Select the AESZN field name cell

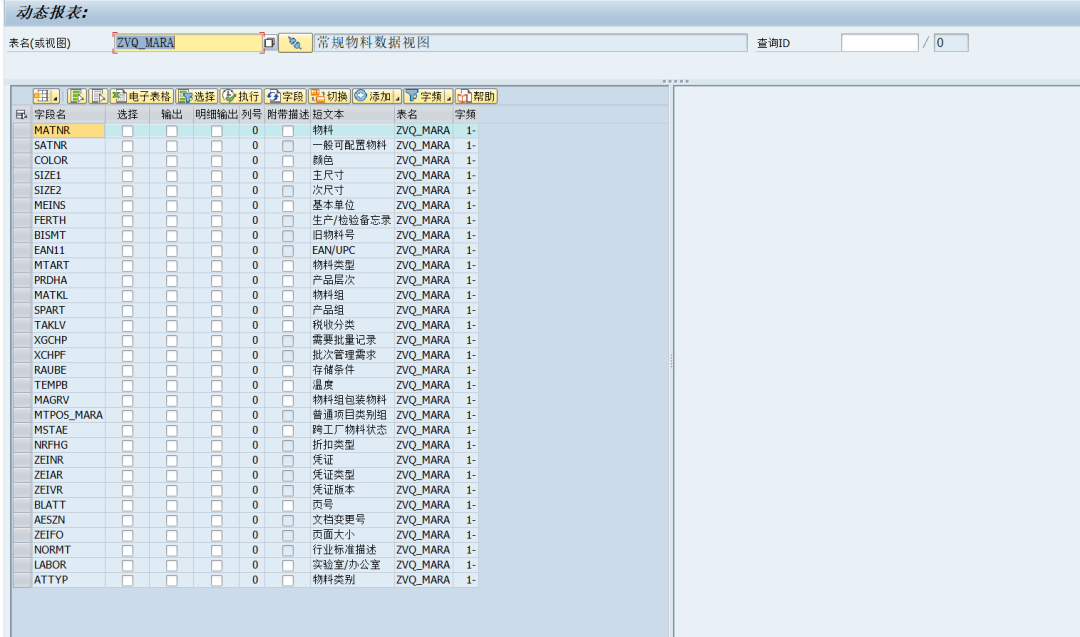[x=68, y=520]
